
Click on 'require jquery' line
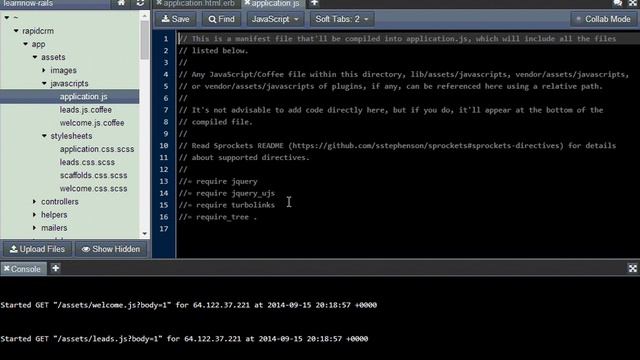tap(218, 181)
